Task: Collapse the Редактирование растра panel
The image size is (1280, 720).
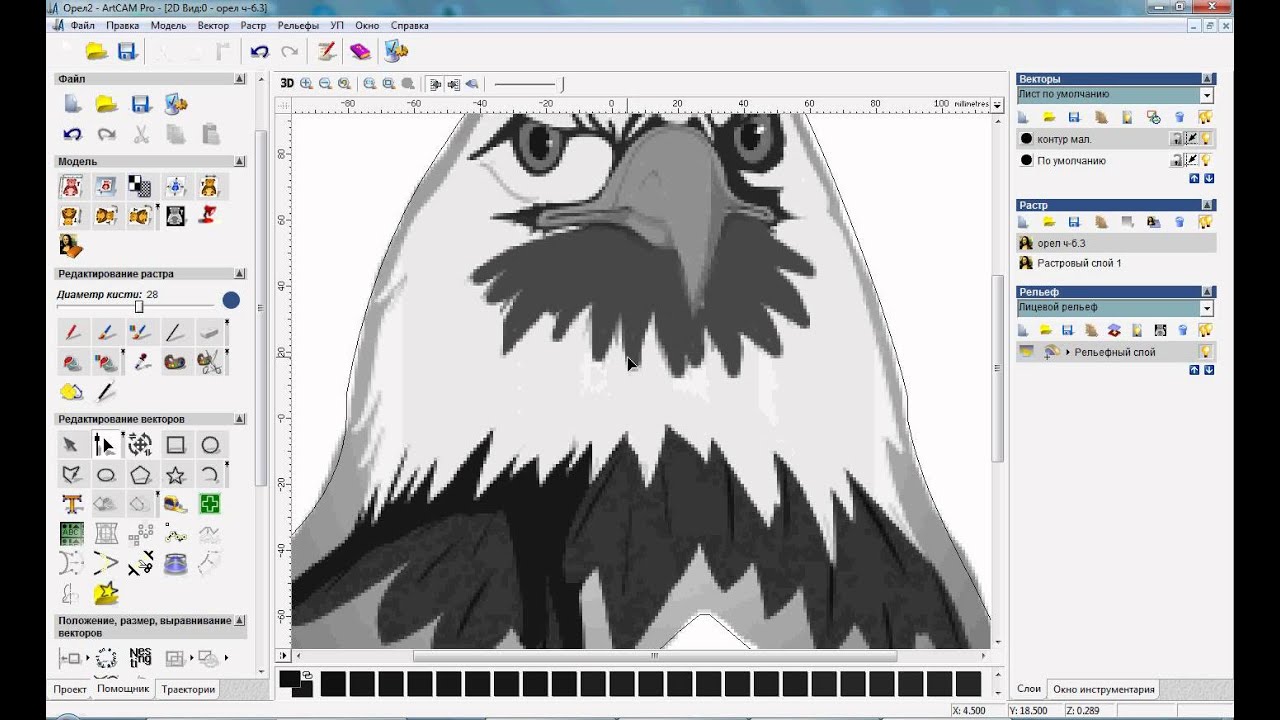Action: 240,273
